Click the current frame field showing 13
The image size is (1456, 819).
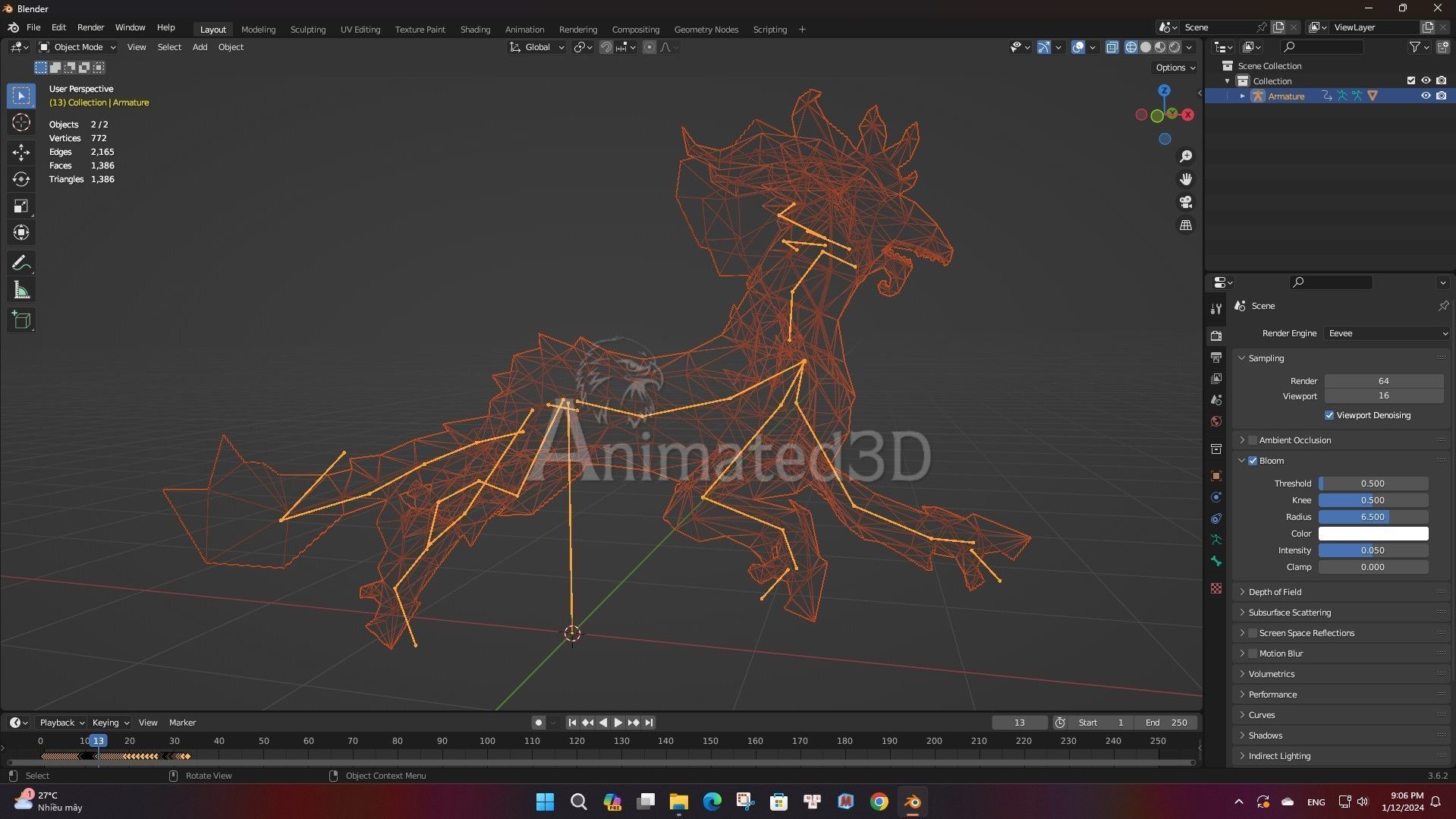[1019, 723]
